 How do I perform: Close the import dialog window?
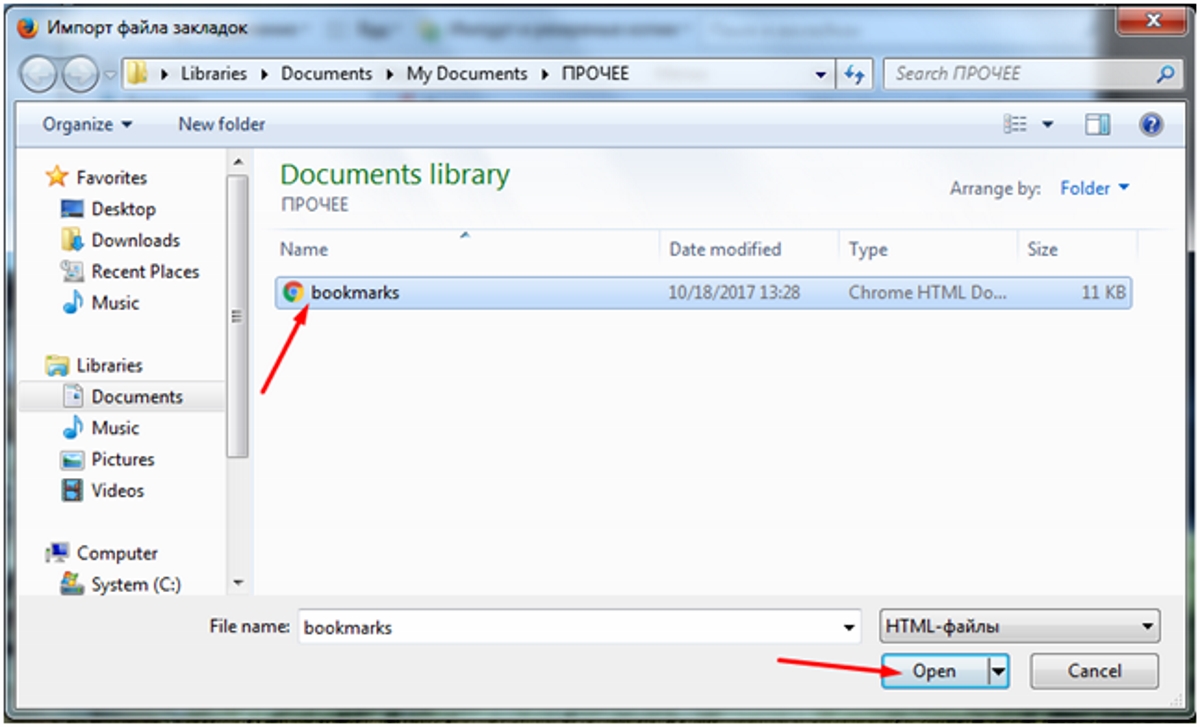click(1153, 19)
